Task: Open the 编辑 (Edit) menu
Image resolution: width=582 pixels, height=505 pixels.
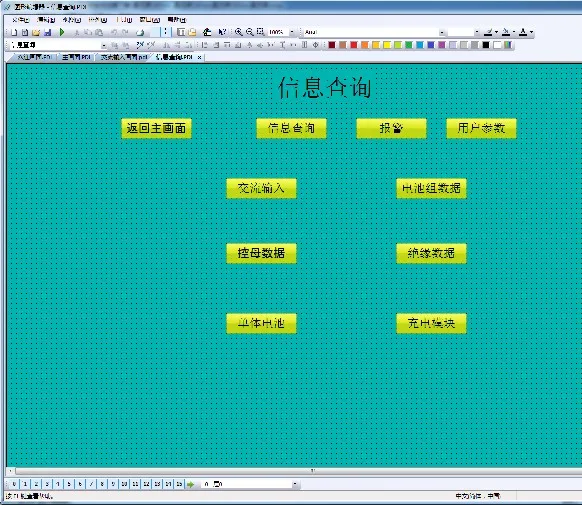Action: pyautogui.click(x=46, y=20)
